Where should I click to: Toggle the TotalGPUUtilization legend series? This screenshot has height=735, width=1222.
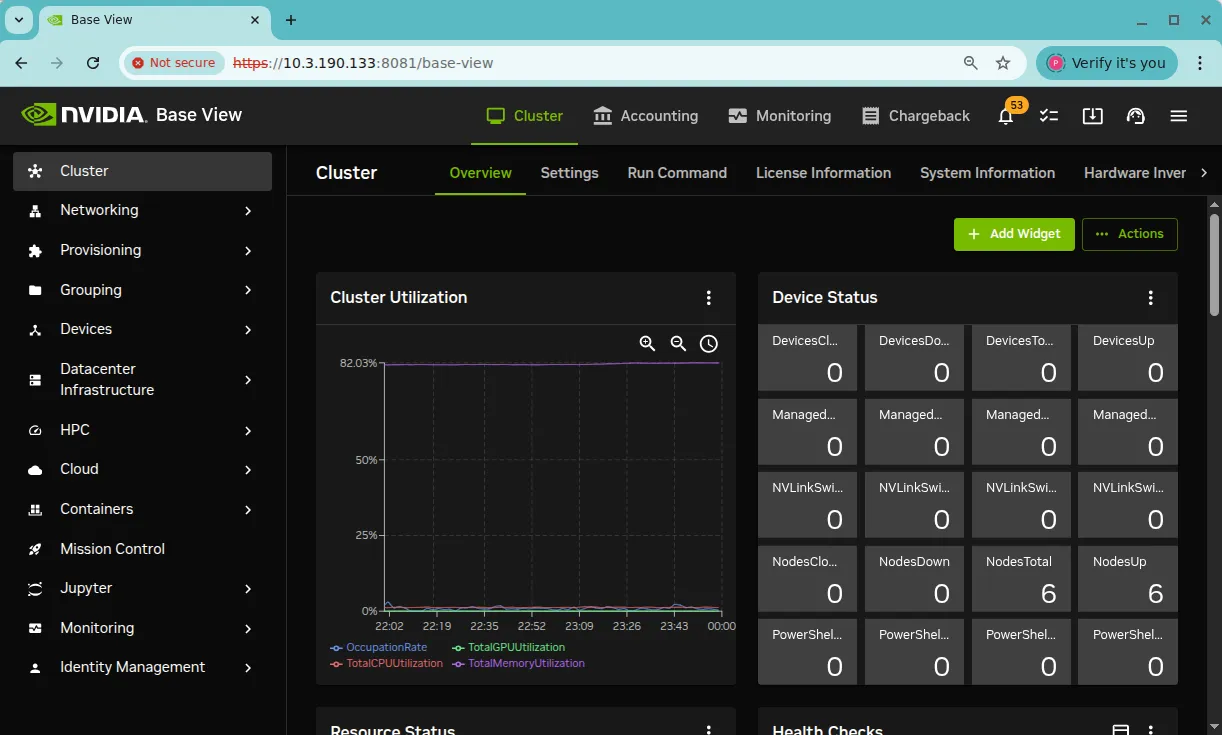coord(508,647)
